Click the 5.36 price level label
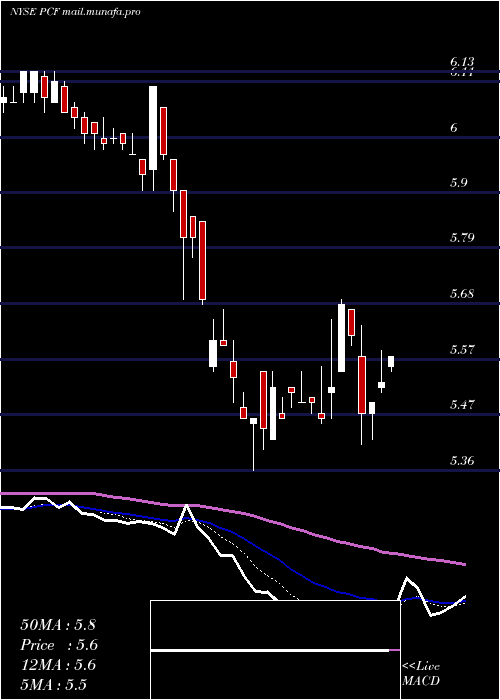500x700 pixels. tap(462, 460)
